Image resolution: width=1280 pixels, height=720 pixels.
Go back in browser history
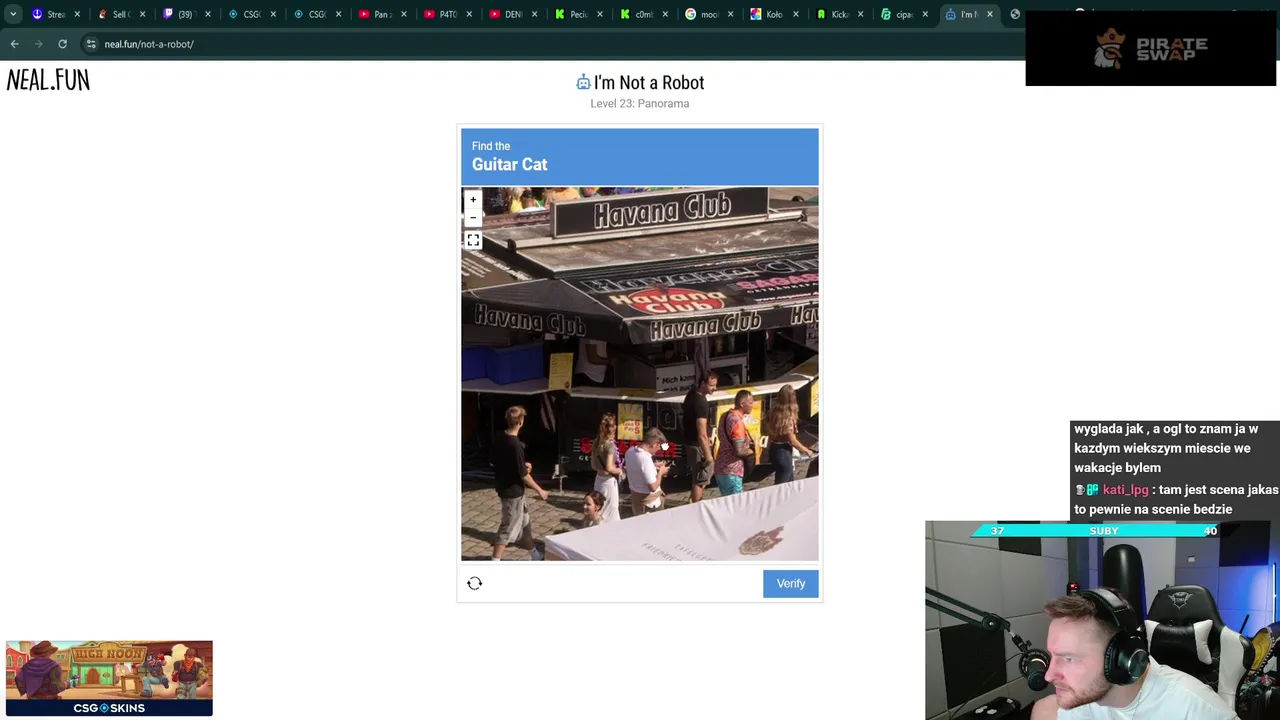[x=14, y=44]
